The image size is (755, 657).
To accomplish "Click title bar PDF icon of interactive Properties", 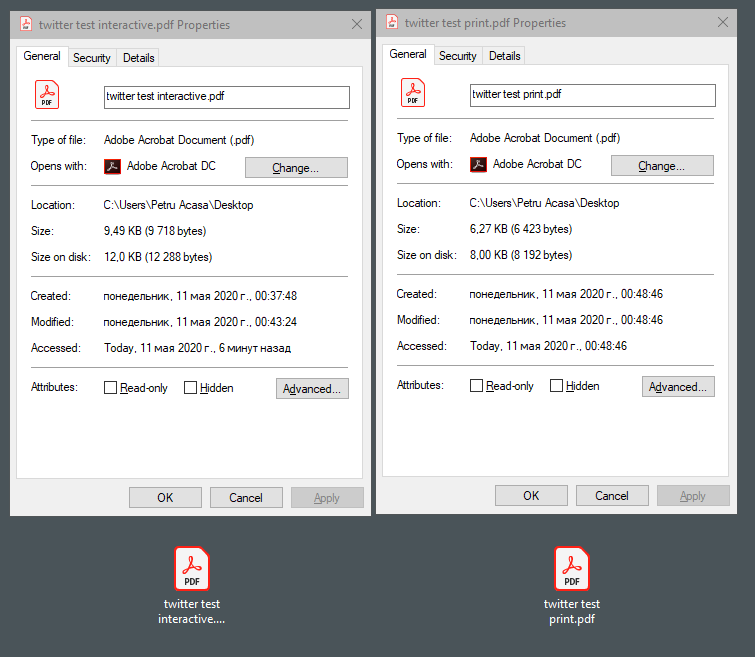I will pyautogui.click(x=26, y=24).
